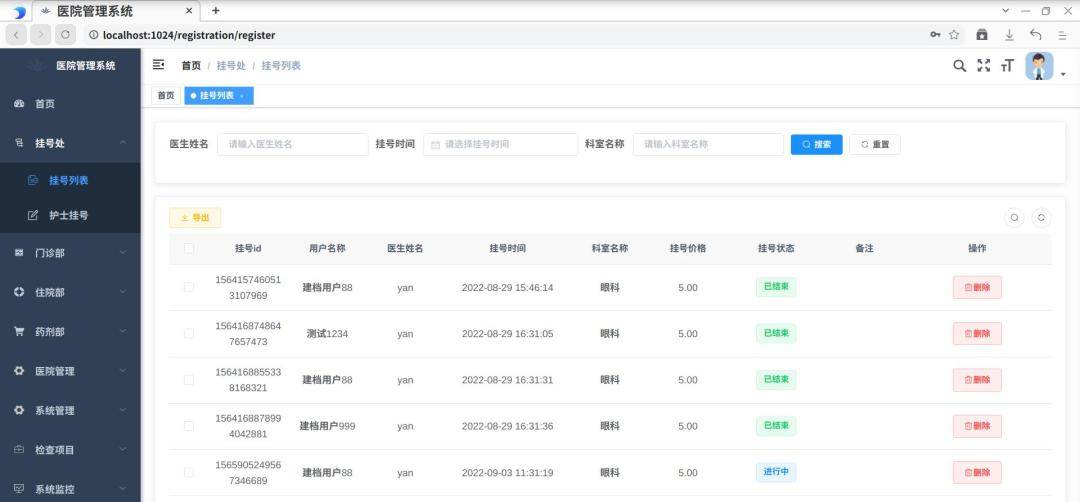Image resolution: width=1080 pixels, height=502 pixels.
Task: Click the 挂号时间 column header
Action: [x=508, y=249]
